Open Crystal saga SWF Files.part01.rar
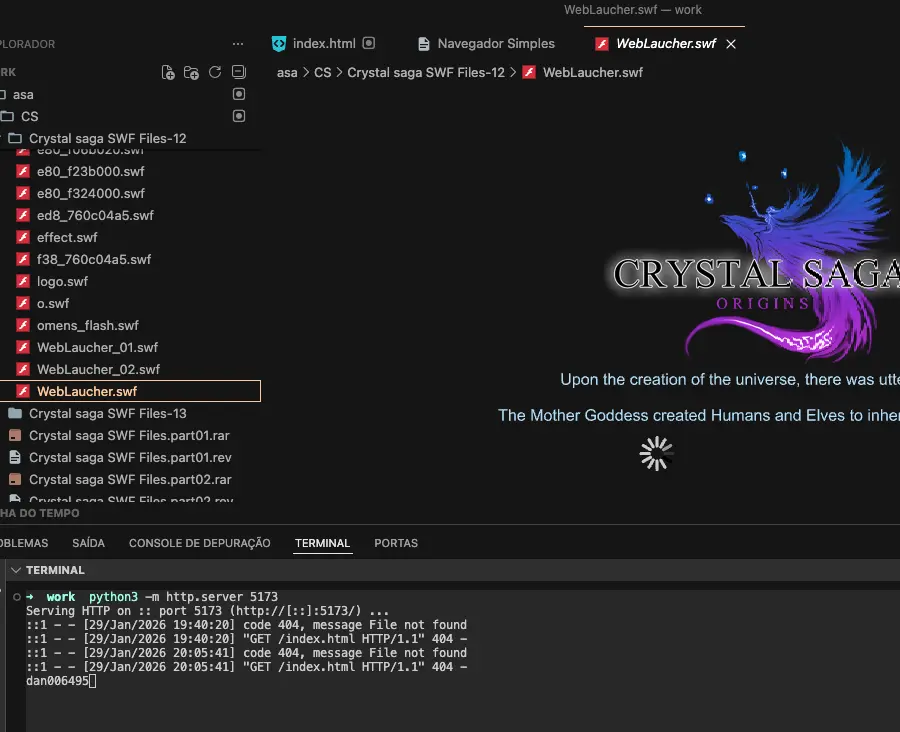This screenshot has width=900, height=732. (x=129, y=436)
